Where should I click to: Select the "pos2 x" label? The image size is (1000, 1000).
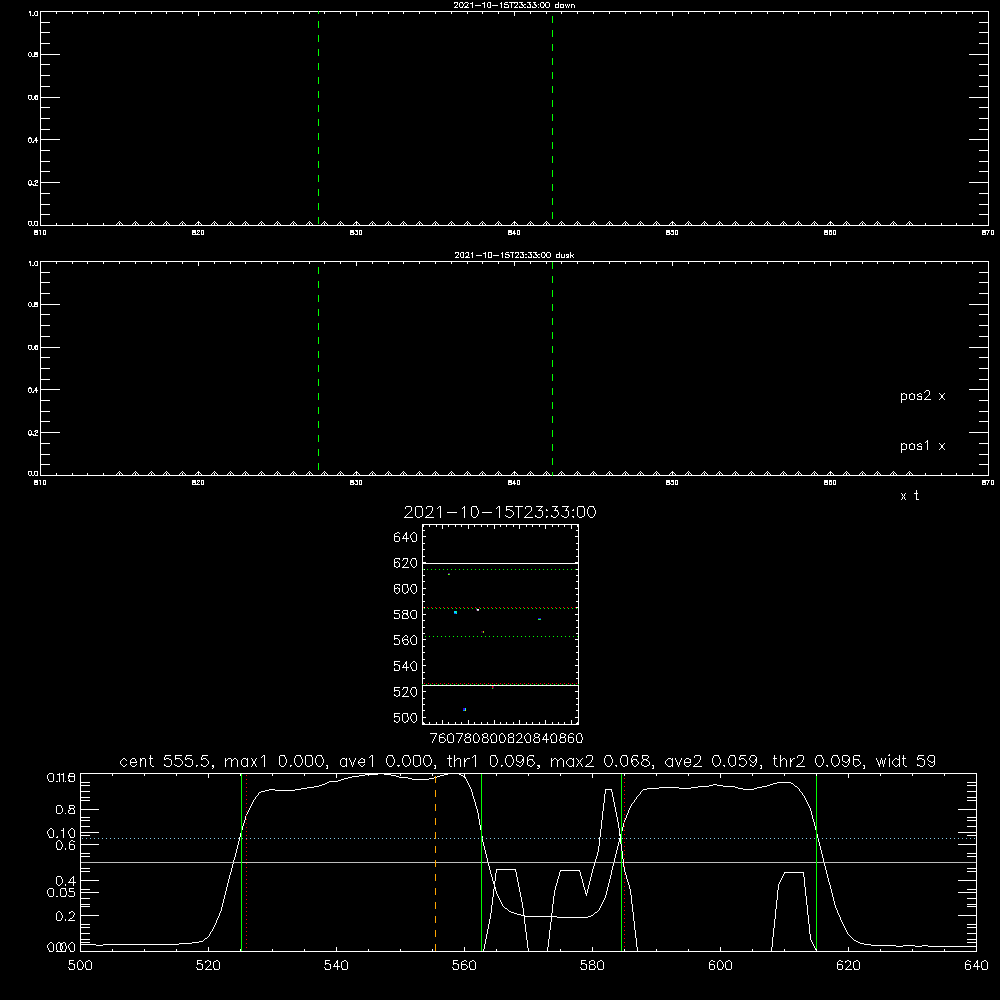(922, 396)
